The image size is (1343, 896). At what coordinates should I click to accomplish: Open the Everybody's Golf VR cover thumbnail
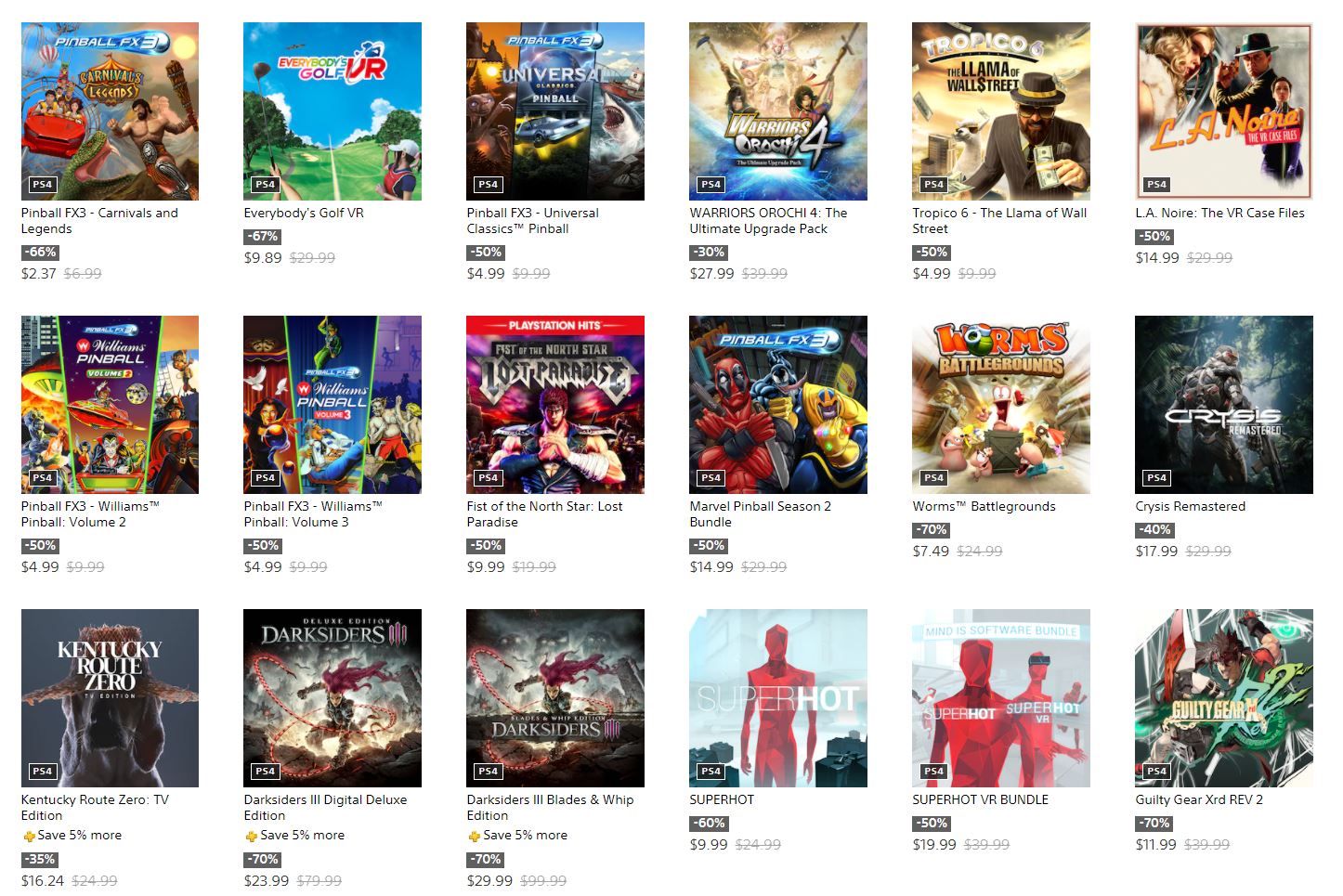[x=332, y=111]
